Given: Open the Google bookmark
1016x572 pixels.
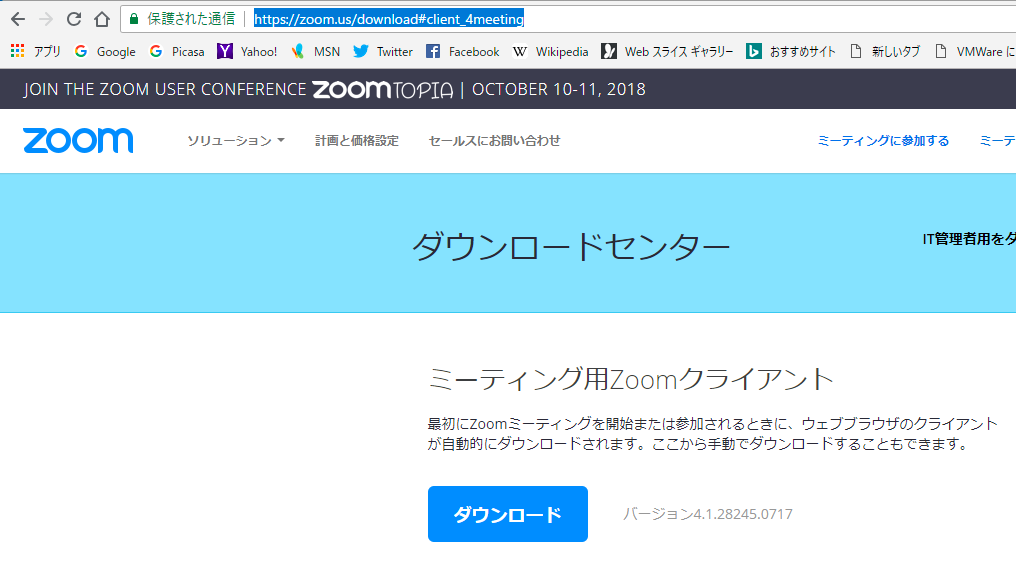Looking at the screenshot, I should (x=105, y=51).
